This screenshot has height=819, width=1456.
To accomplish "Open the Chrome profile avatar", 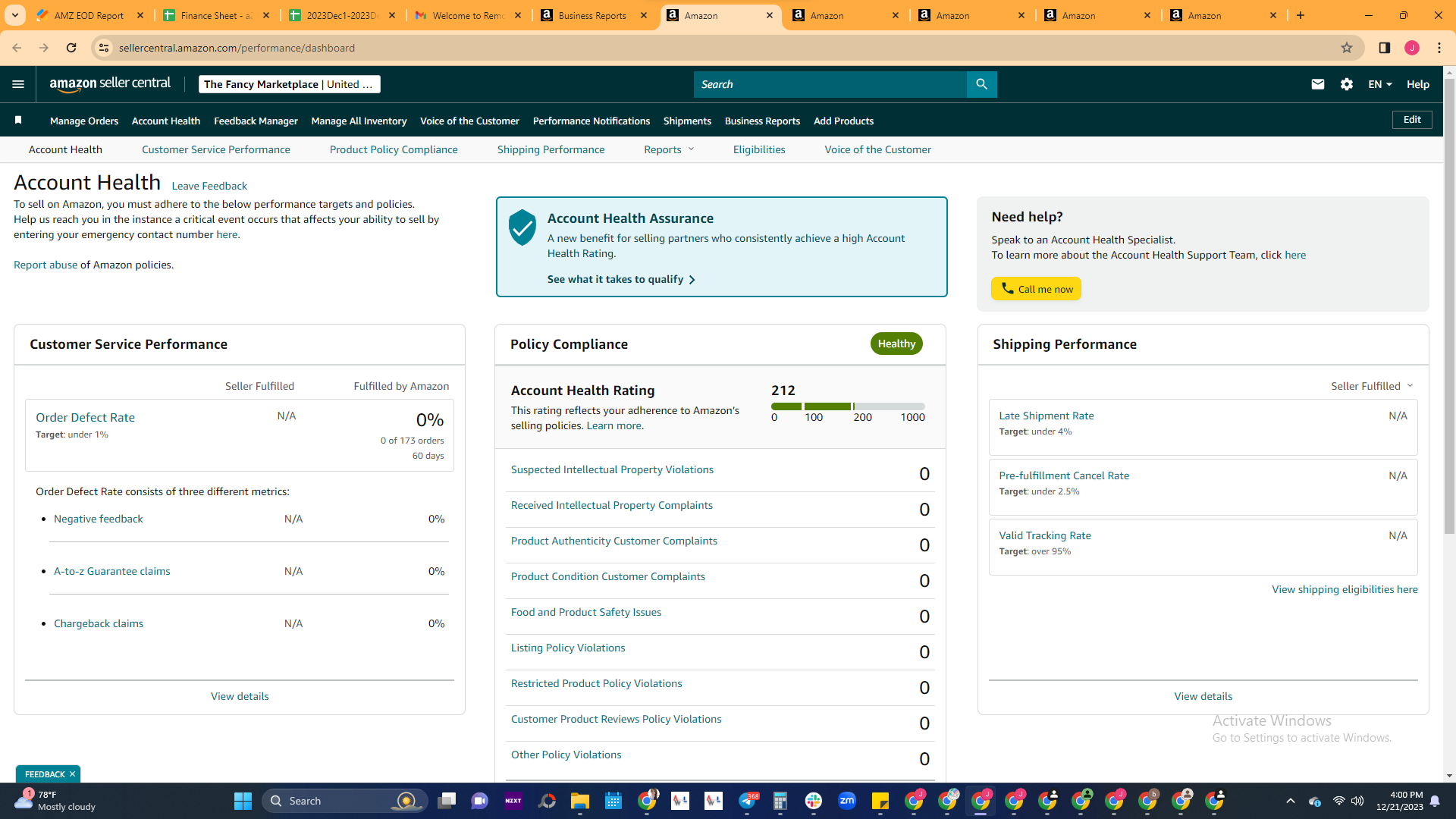I will (x=1412, y=48).
